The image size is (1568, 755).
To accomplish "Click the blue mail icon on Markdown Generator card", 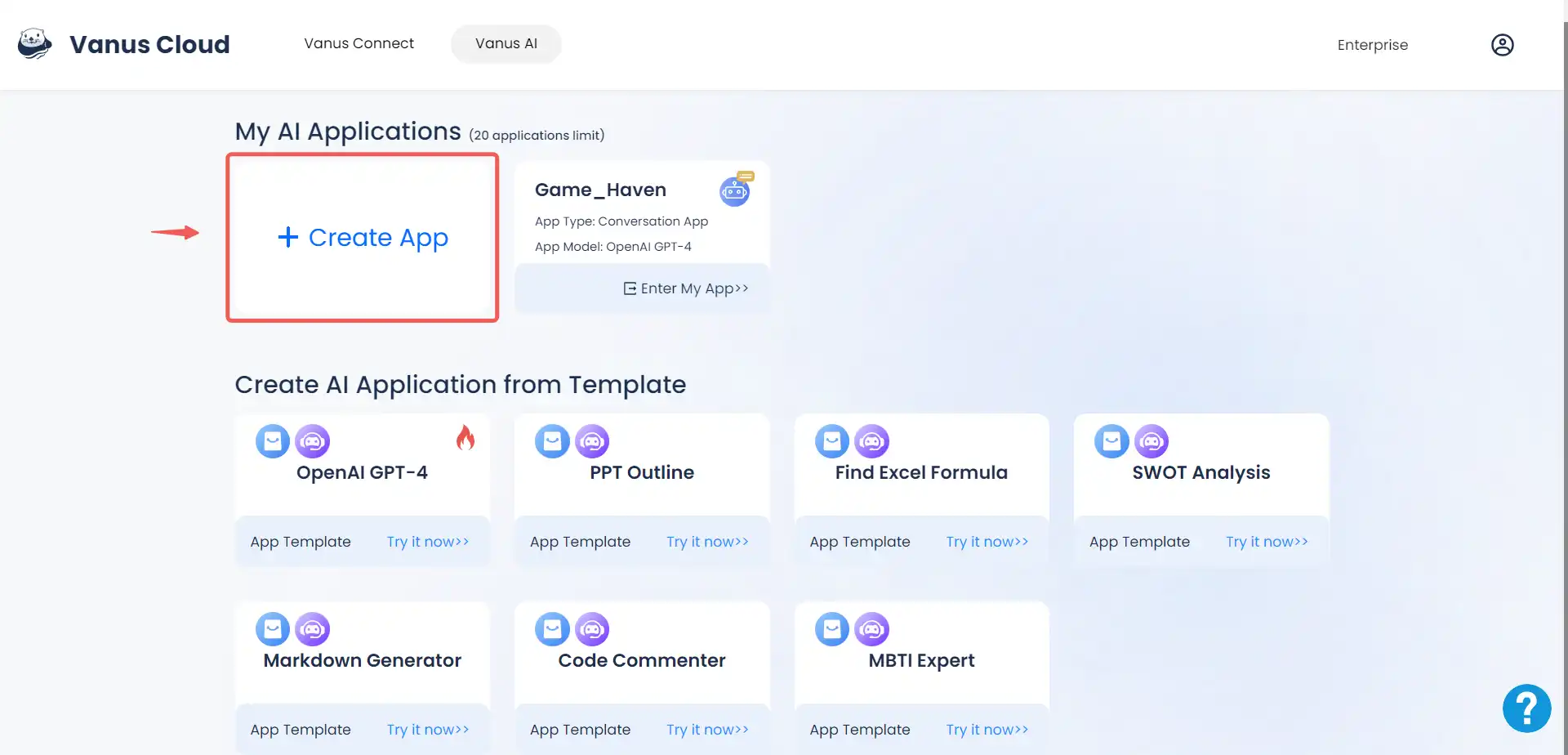I will (273, 629).
